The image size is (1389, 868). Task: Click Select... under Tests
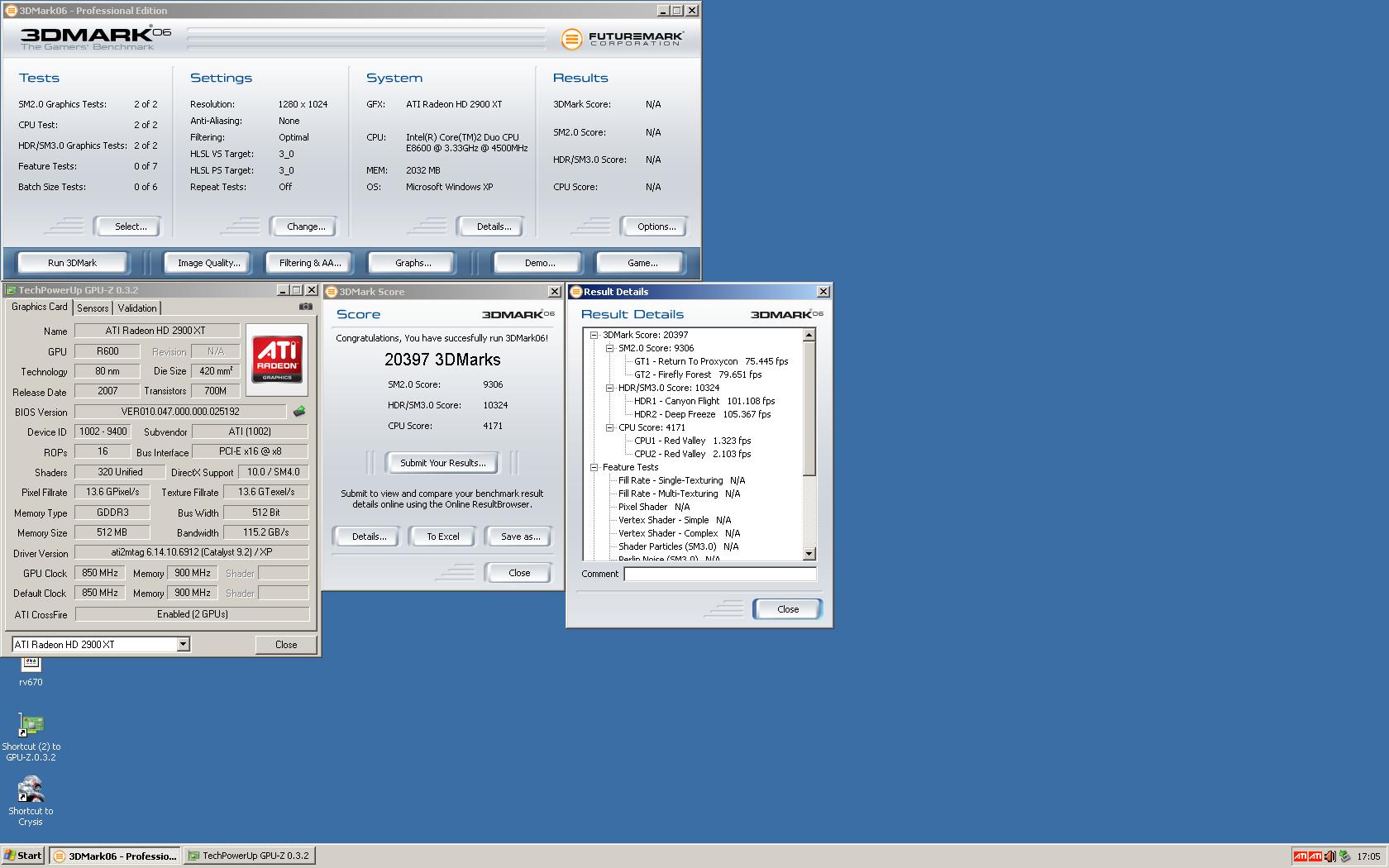coord(127,227)
